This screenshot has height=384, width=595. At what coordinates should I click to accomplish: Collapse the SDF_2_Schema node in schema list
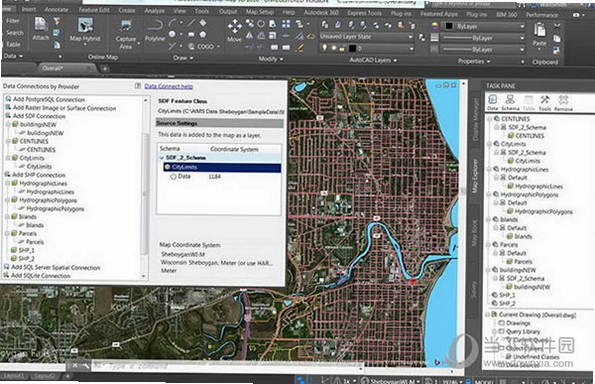pos(162,157)
